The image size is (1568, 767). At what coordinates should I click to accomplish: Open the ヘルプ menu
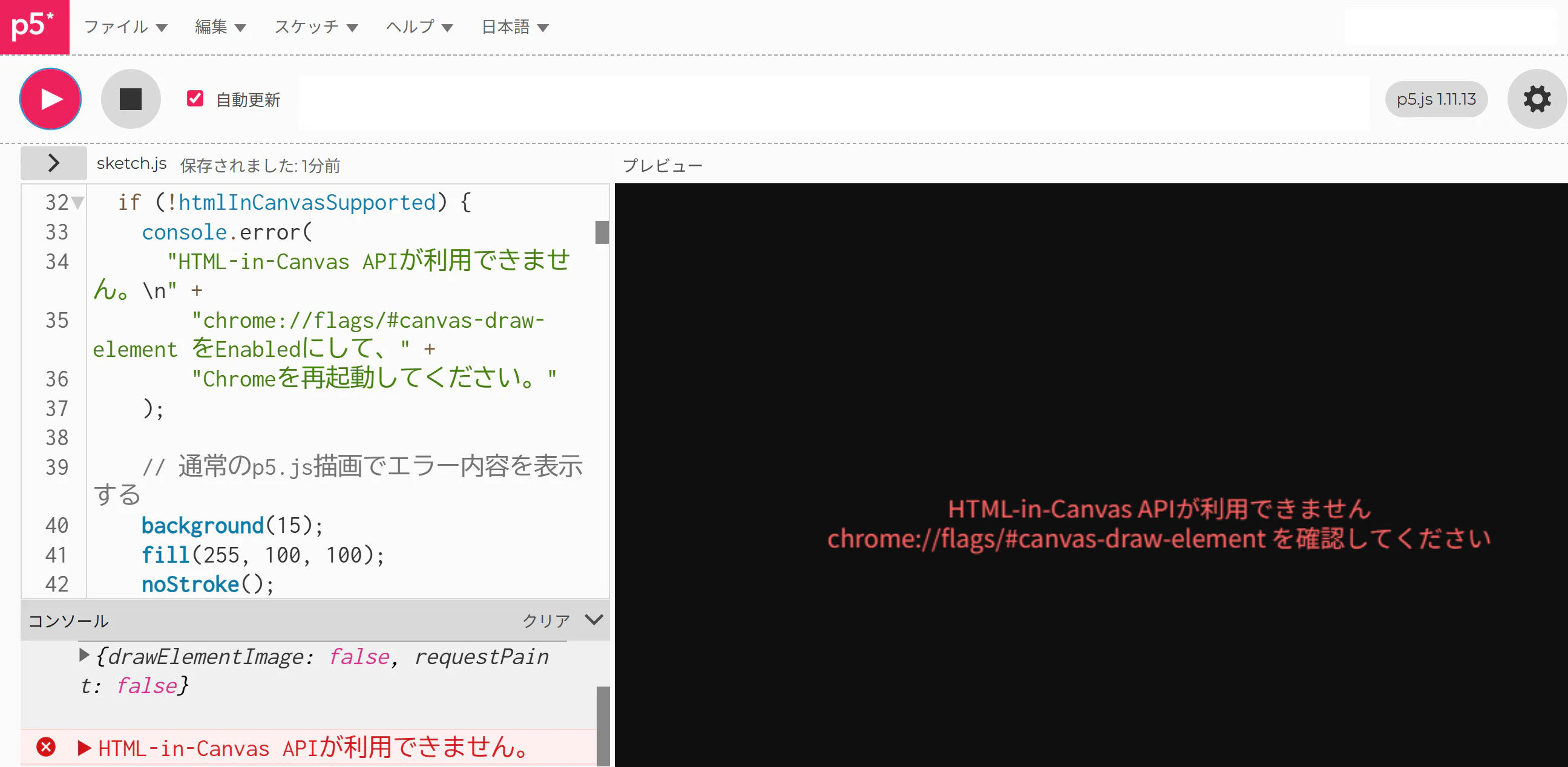[419, 27]
